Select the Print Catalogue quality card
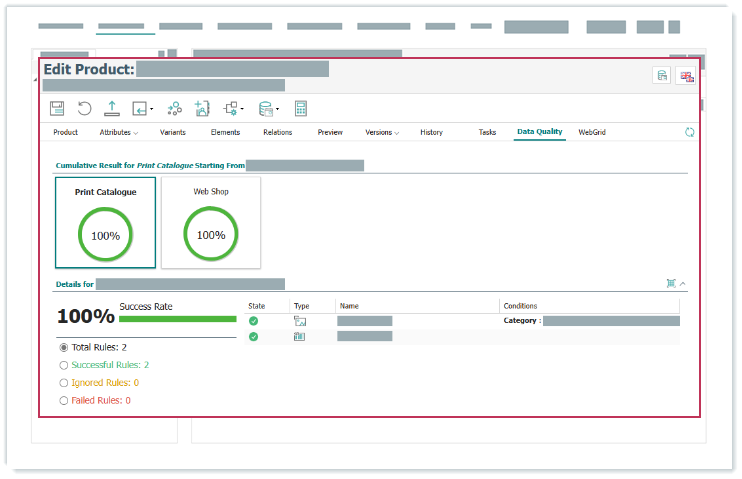 pos(105,222)
